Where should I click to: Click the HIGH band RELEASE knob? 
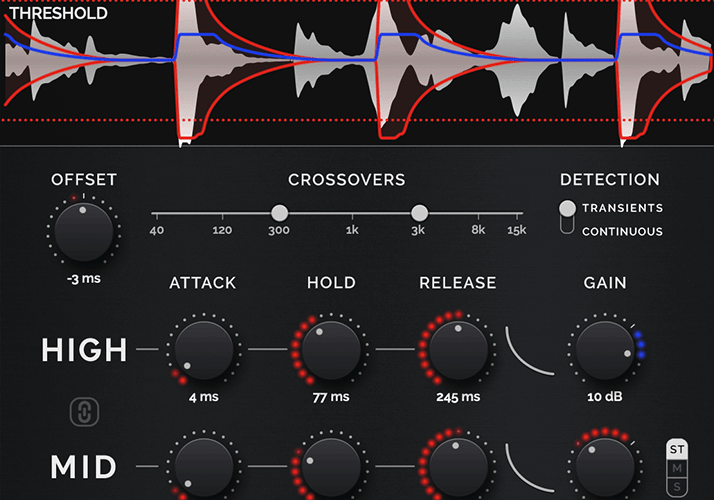[x=458, y=350]
